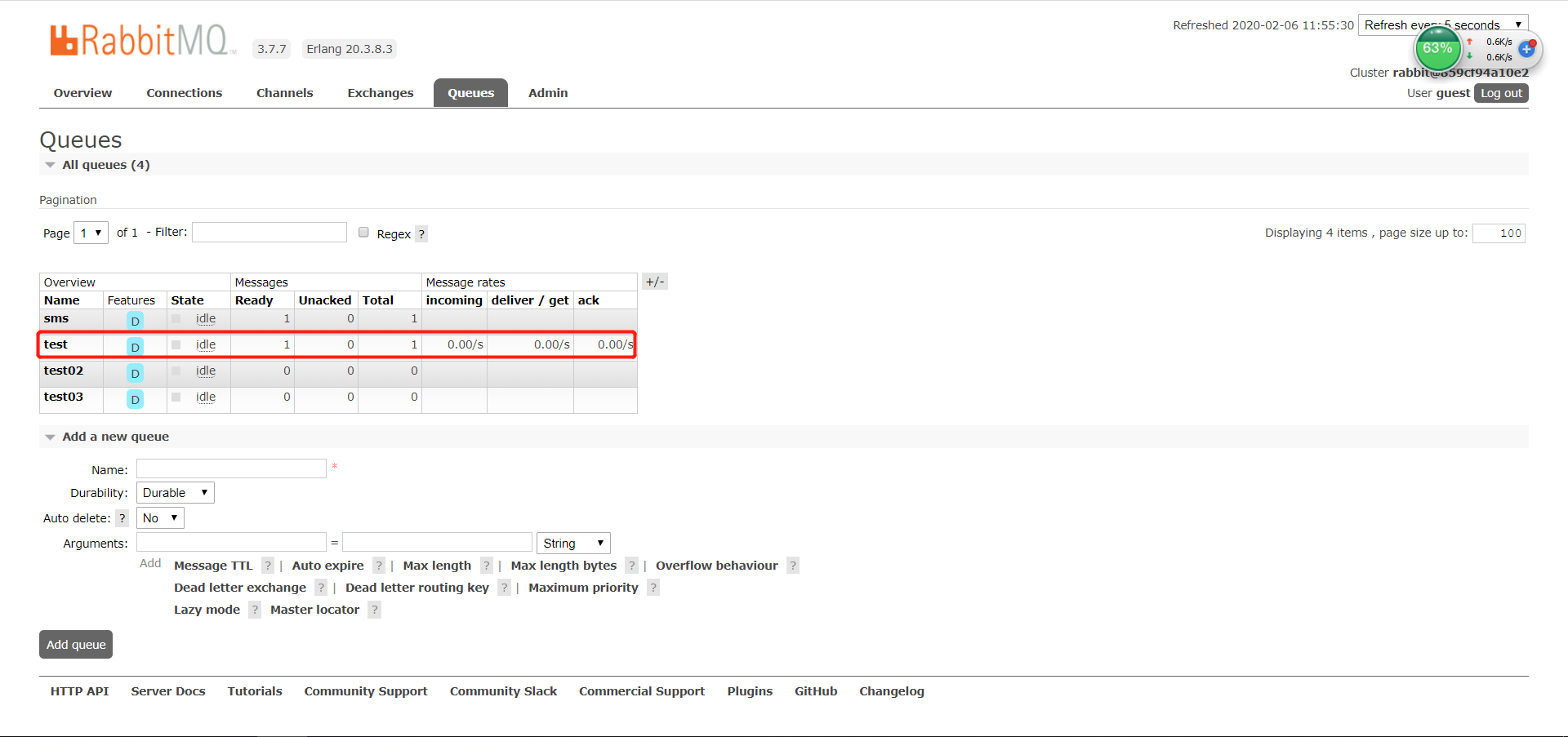Open the sms queue link
1568x737 pixels.
[x=56, y=318]
